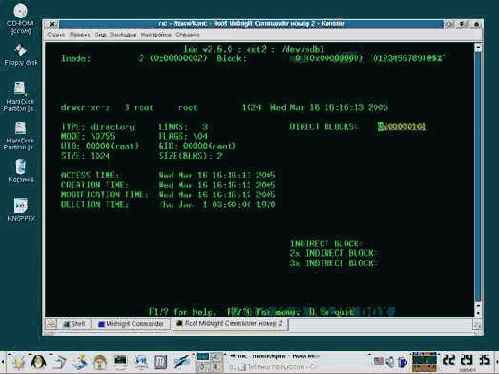Click the 'SIZE(BLKS): 2' text
The height and width of the screenshot is (374, 499).
191,156
